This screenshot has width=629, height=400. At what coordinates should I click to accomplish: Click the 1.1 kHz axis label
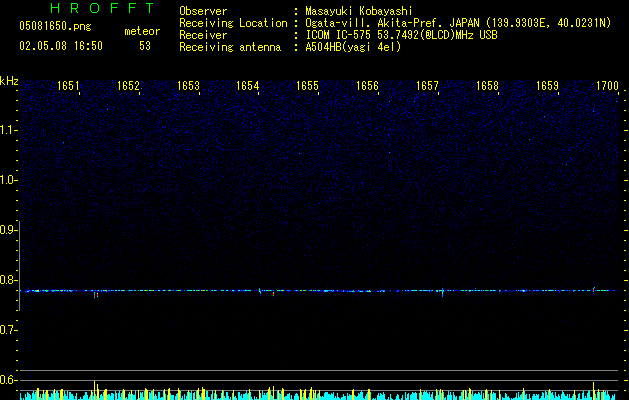tap(8, 130)
